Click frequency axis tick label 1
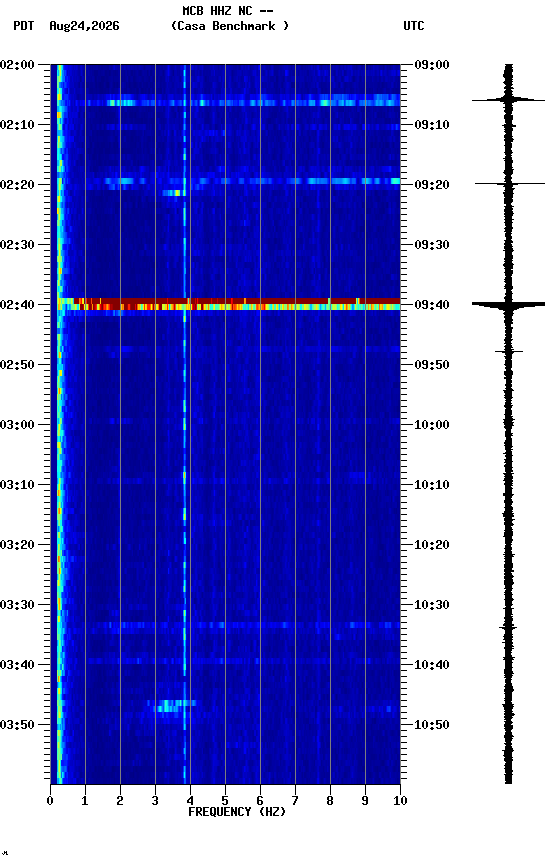 pyautogui.click(x=85, y=801)
